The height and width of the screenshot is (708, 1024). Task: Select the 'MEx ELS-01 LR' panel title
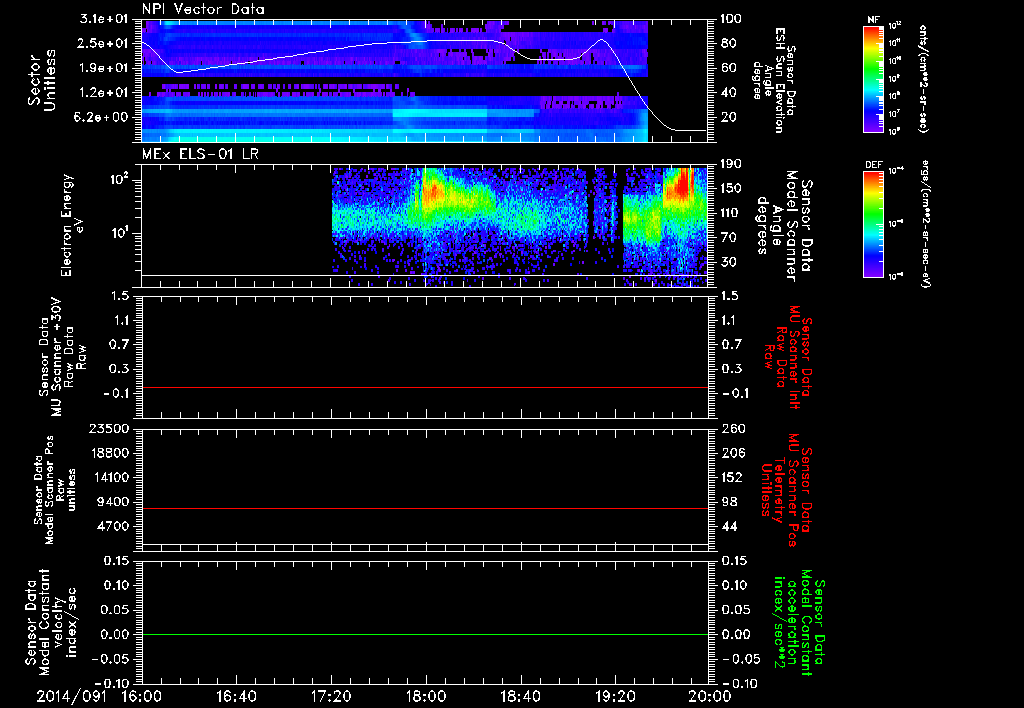tap(200, 155)
